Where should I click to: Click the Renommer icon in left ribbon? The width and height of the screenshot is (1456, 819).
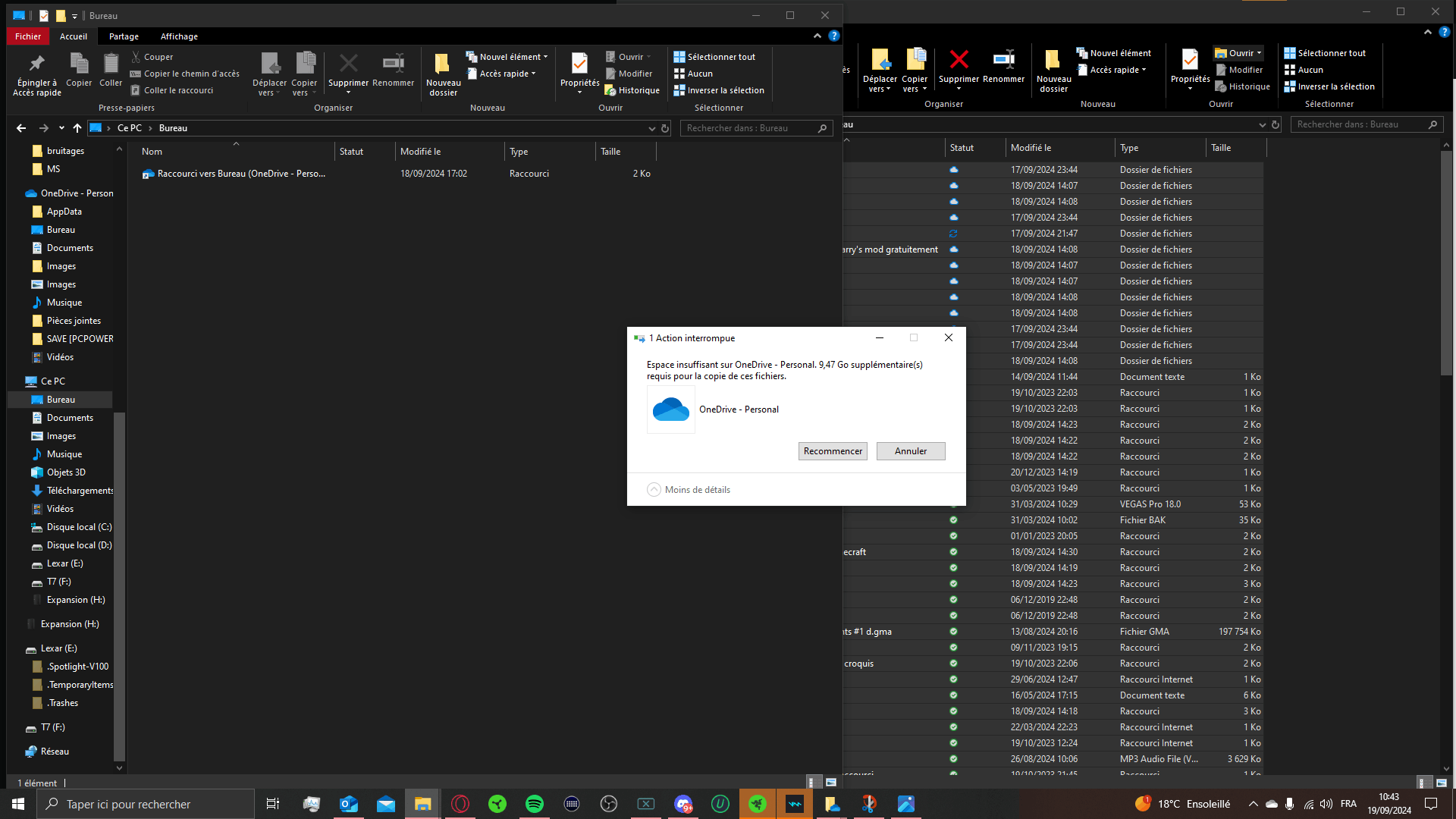pyautogui.click(x=393, y=63)
